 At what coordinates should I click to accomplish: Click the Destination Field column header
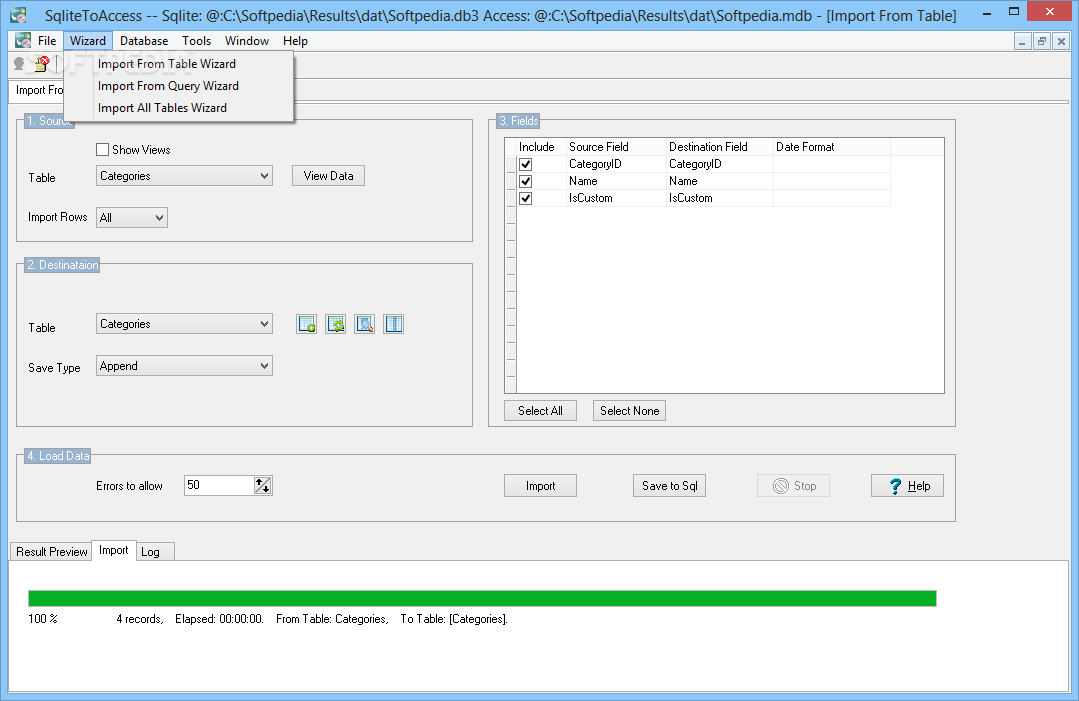[x=720, y=147]
